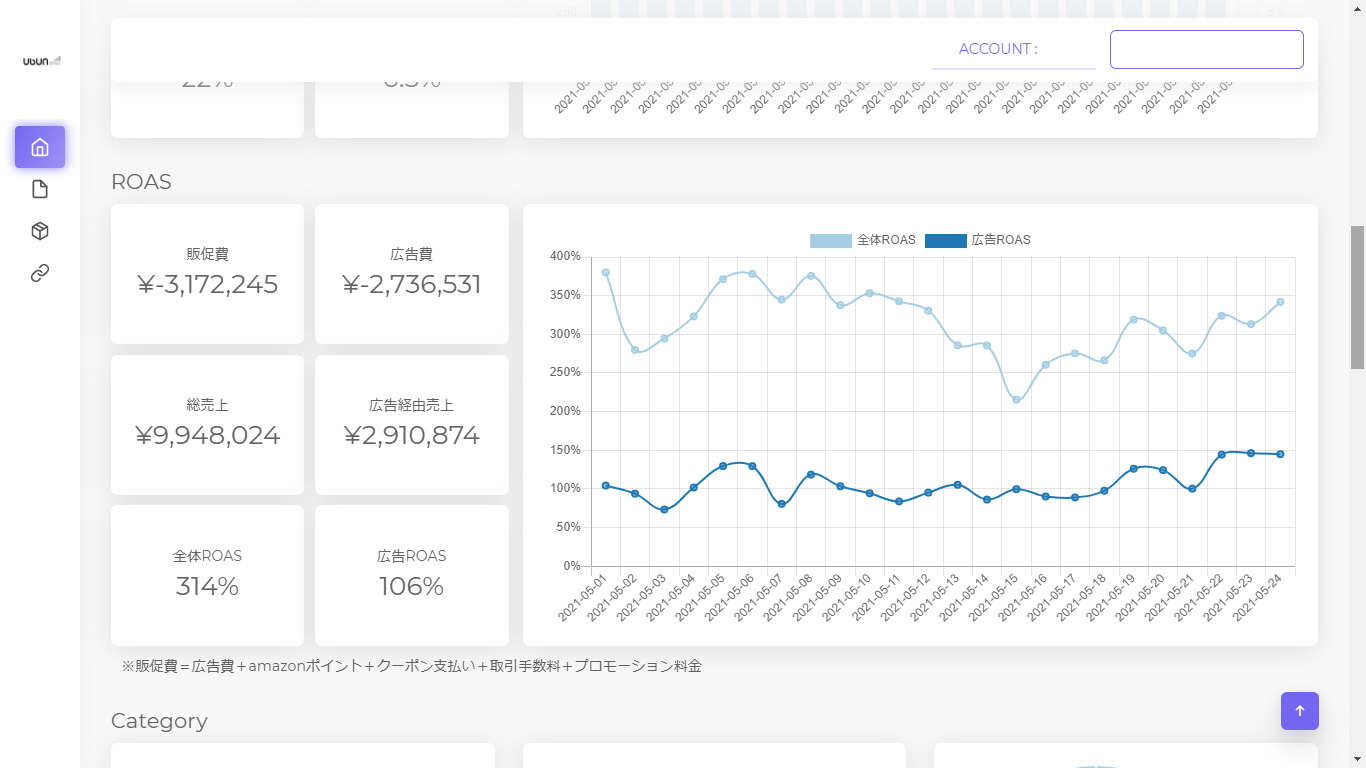Click 広告ROAS data point for 2021-05-08
The width and height of the screenshot is (1366, 768).
coord(811,474)
